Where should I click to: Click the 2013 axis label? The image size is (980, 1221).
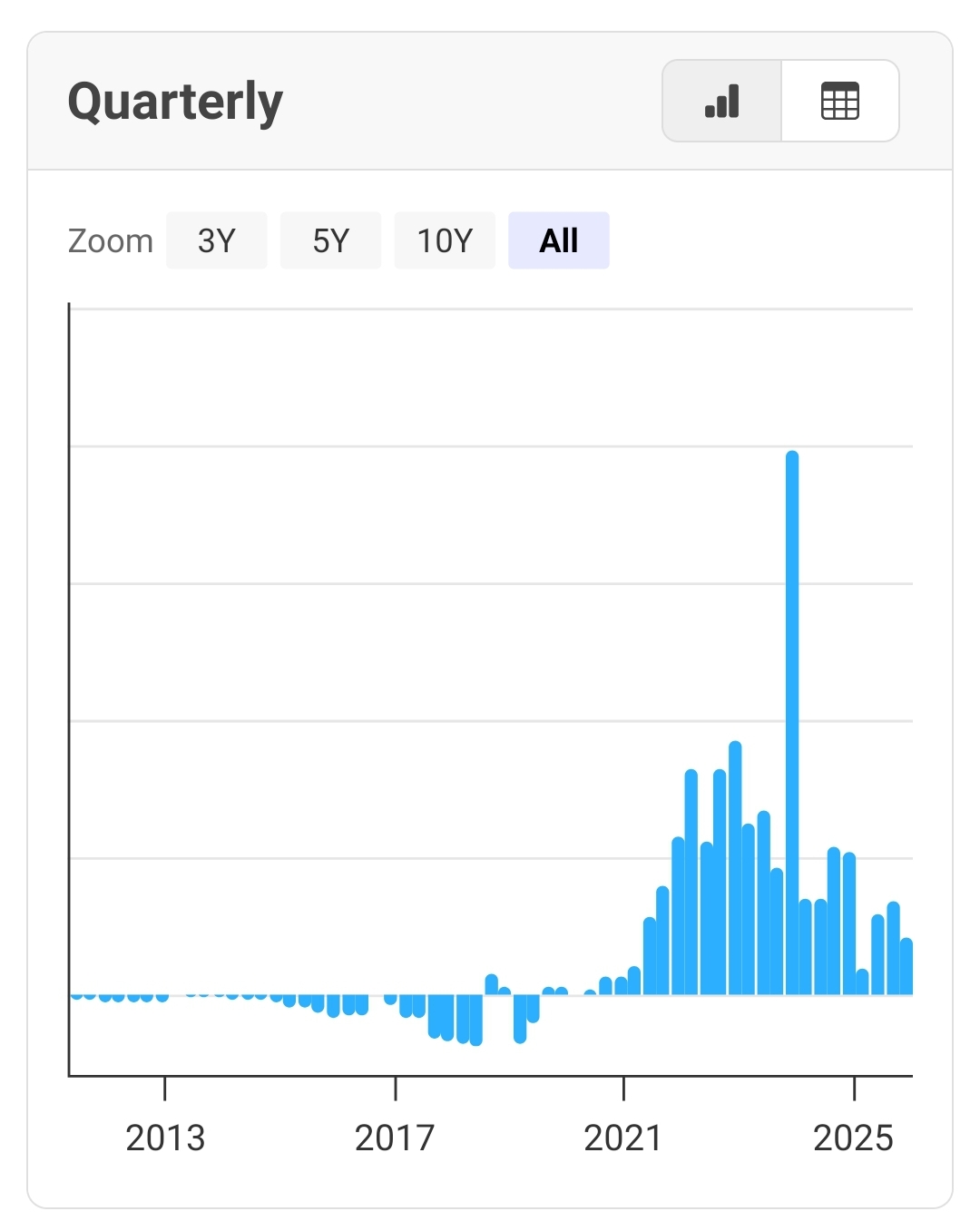pos(165,1138)
